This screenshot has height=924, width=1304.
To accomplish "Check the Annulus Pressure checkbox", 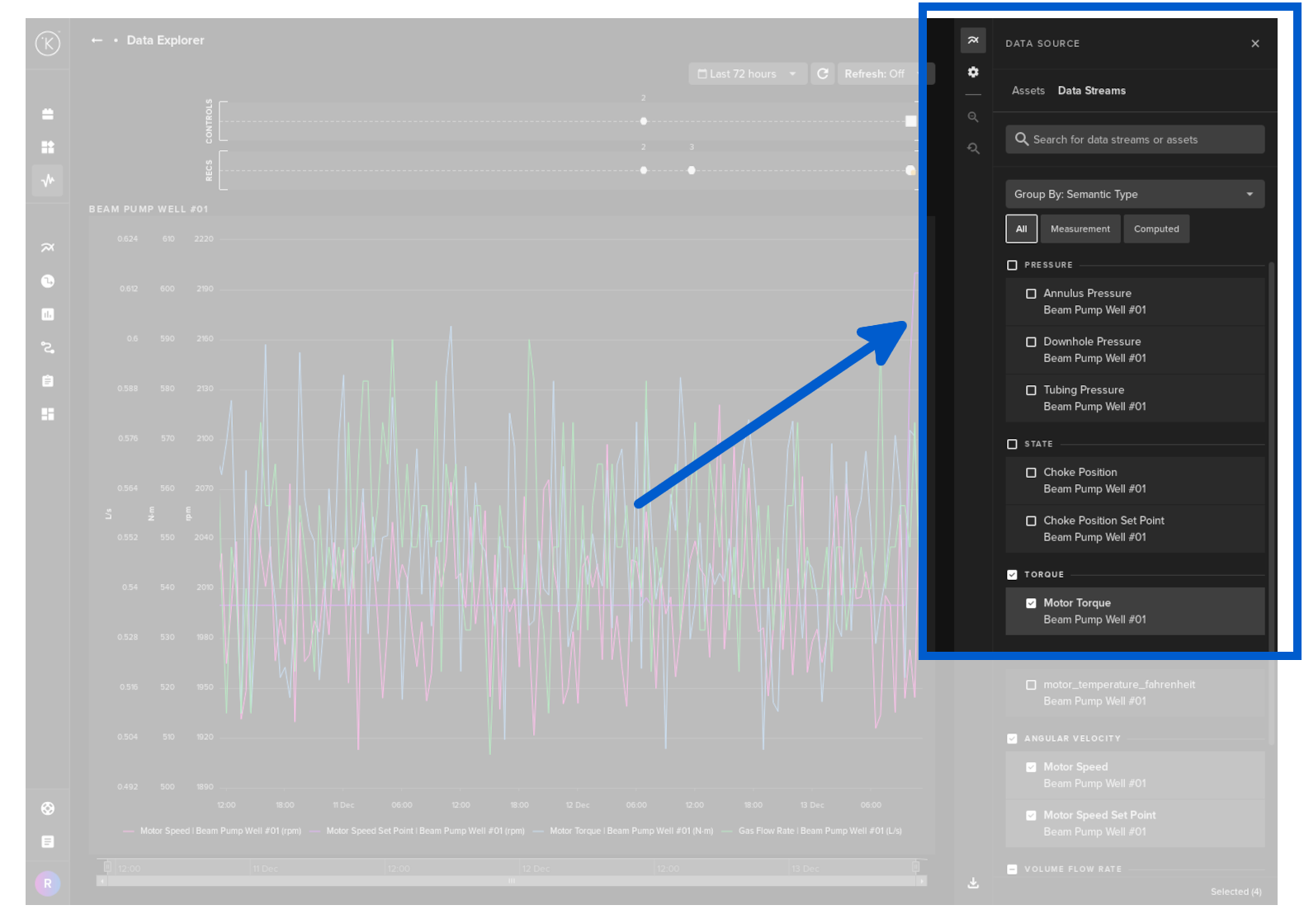I will [x=1031, y=294].
